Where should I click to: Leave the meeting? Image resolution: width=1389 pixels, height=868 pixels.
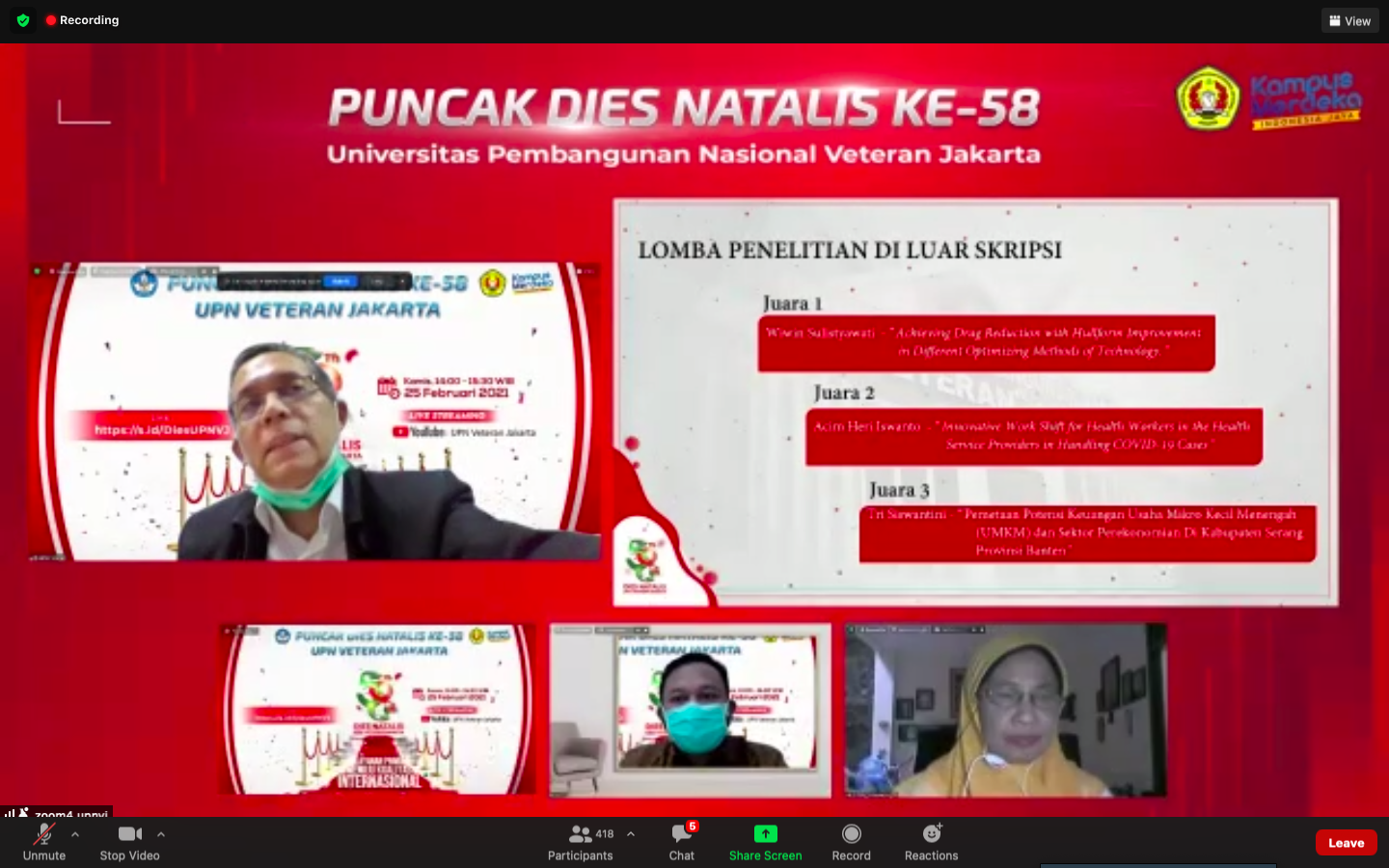(x=1346, y=842)
